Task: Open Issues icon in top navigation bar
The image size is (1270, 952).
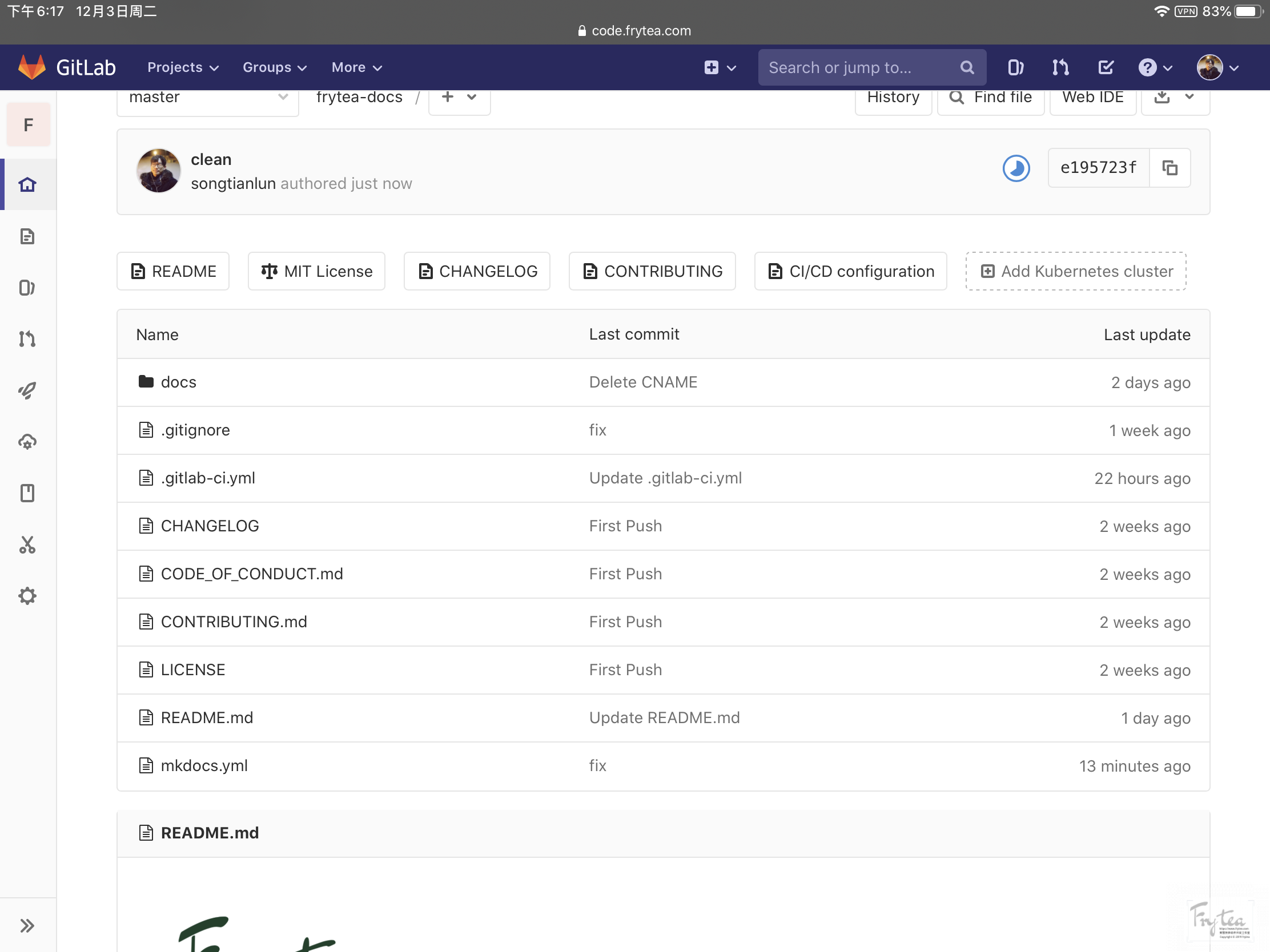Action: coord(1015,68)
